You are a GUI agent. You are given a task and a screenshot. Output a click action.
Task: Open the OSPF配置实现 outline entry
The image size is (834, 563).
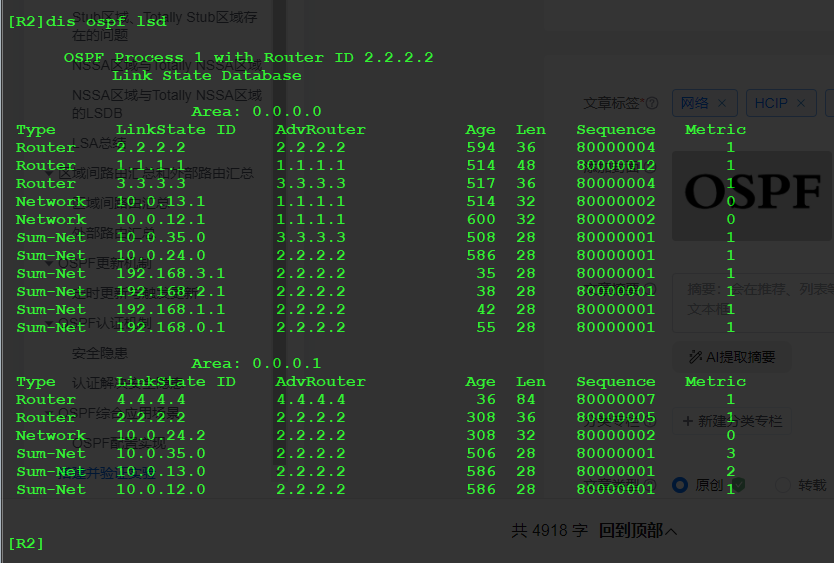(119, 443)
